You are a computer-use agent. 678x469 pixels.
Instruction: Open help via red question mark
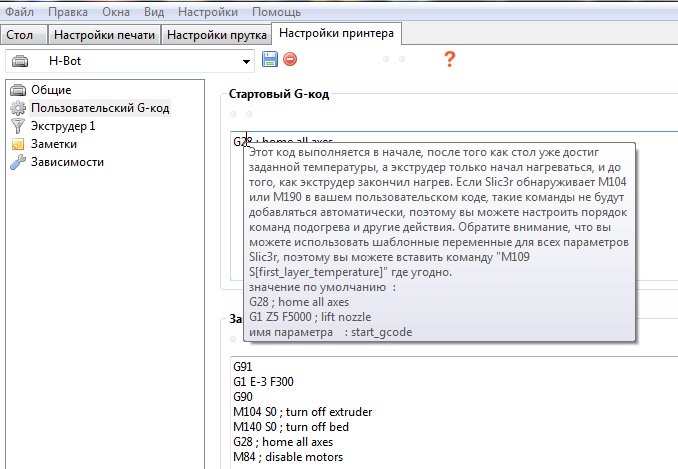[450, 59]
